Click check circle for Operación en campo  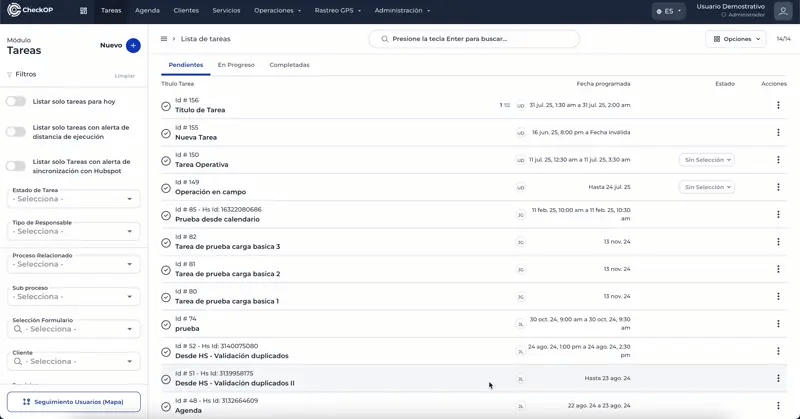pos(166,188)
